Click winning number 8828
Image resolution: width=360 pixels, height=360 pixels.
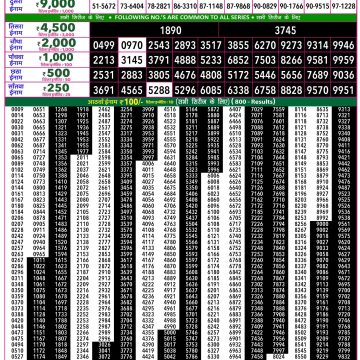pos(291,90)
